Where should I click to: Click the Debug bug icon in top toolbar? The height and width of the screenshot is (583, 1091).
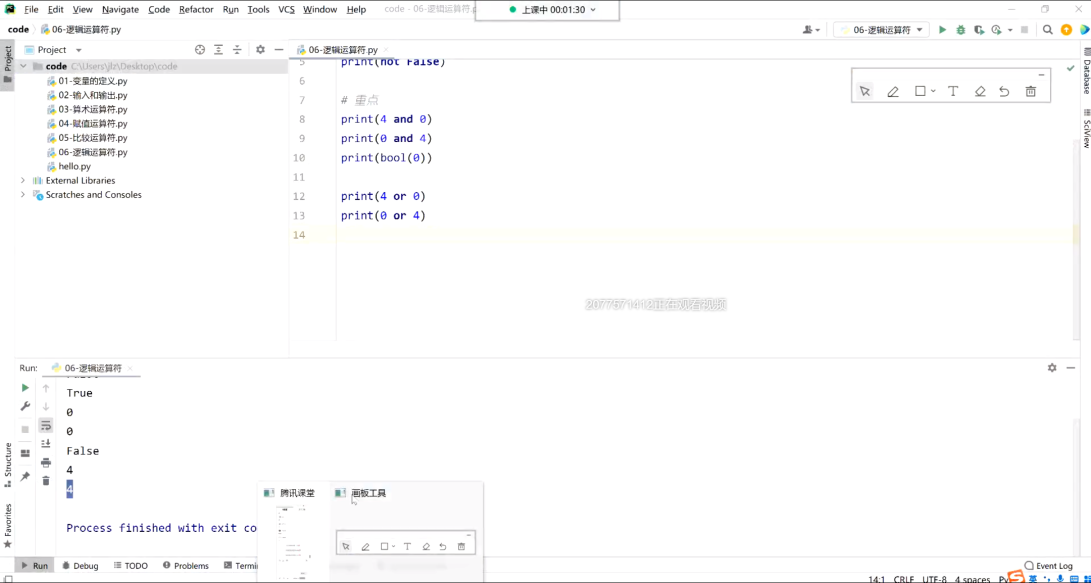click(x=961, y=30)
